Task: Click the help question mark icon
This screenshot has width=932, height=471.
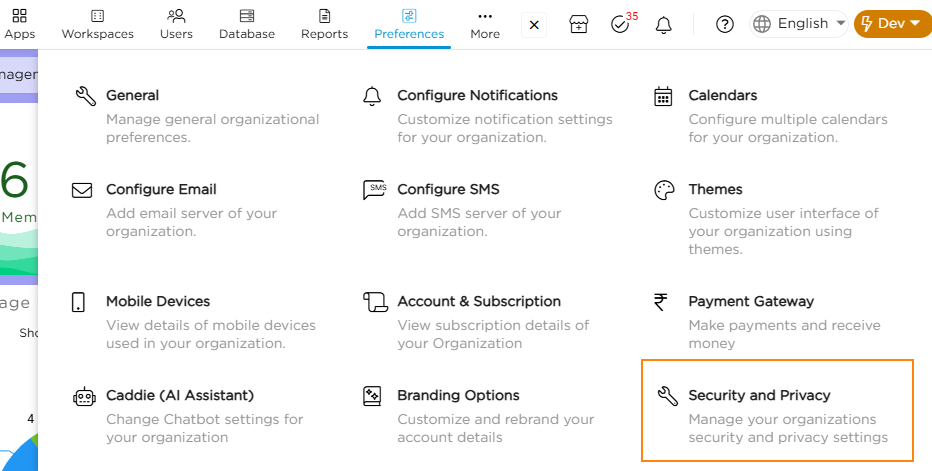Action: [725, 24]
